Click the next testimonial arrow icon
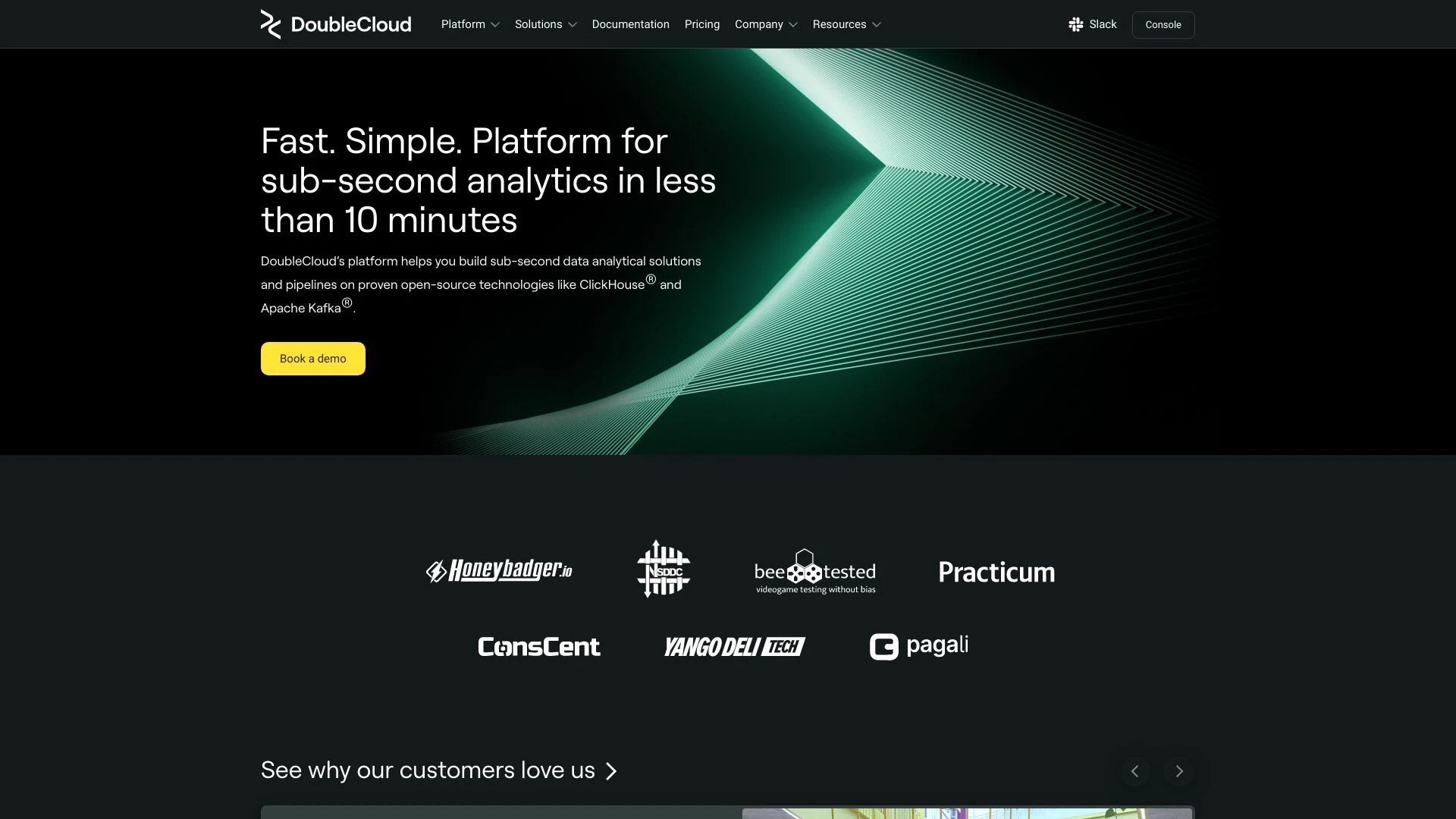The height and width of the screenshot is (819, 1456). (1180, 771)
